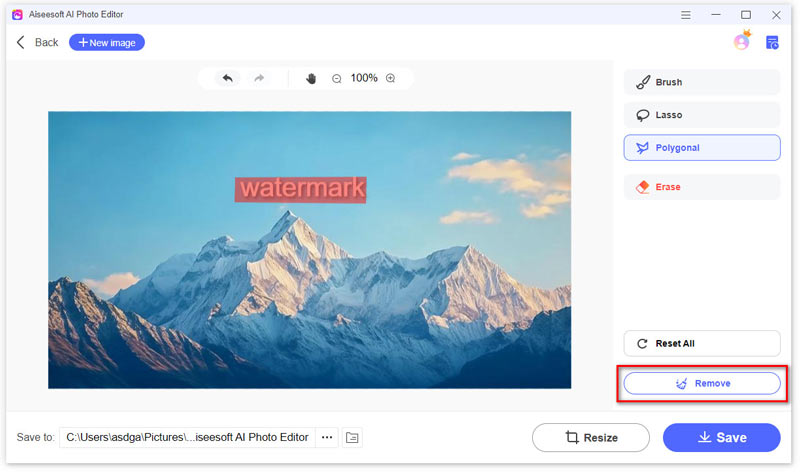Open the output folder icon
The image size is (800, 472).
[x=352, y=437]
